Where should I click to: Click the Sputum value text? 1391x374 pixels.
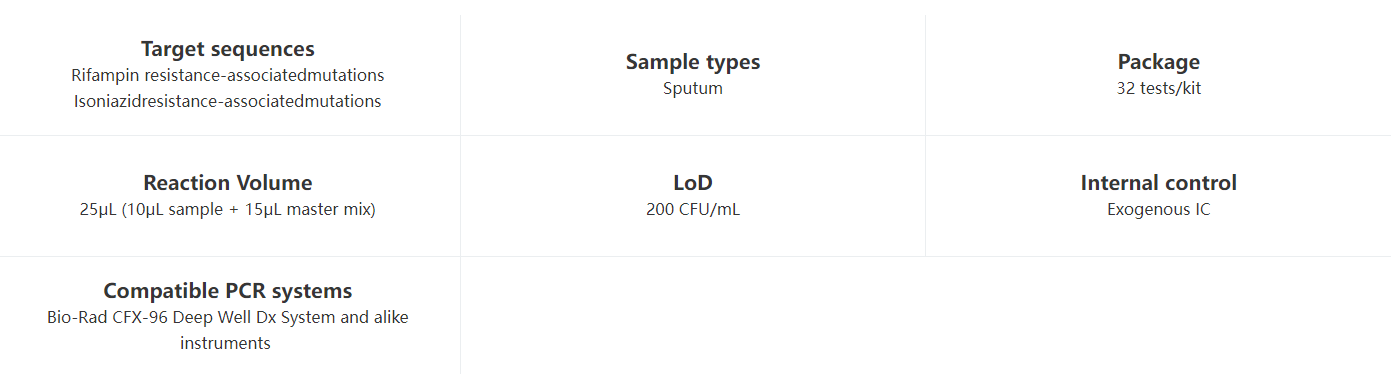point(693,88)
